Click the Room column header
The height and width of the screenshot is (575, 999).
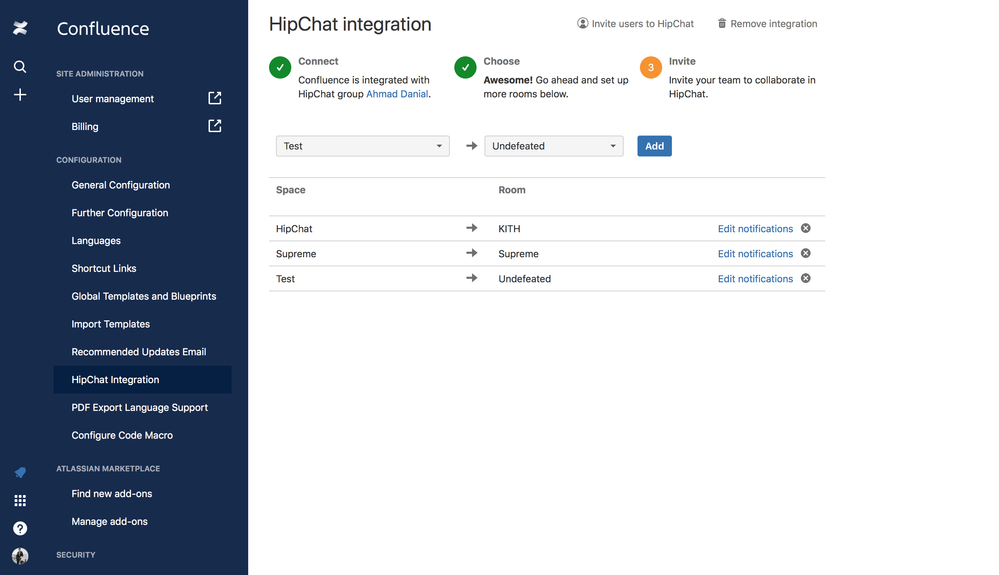(x=512, y=190)
